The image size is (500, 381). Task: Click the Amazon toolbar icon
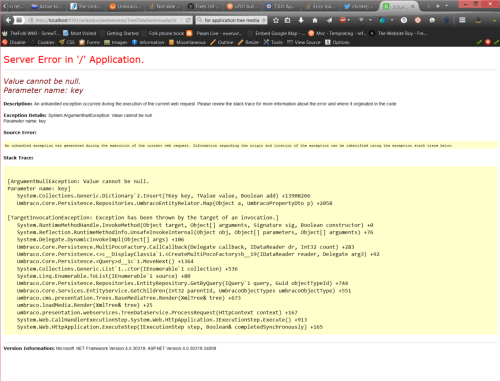tap(478, 20)
